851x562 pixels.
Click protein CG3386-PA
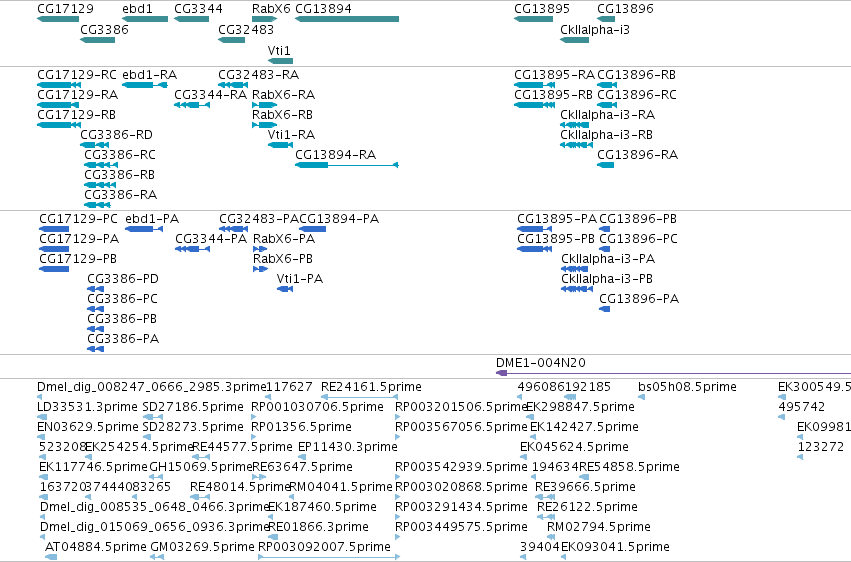coord(123,339)
